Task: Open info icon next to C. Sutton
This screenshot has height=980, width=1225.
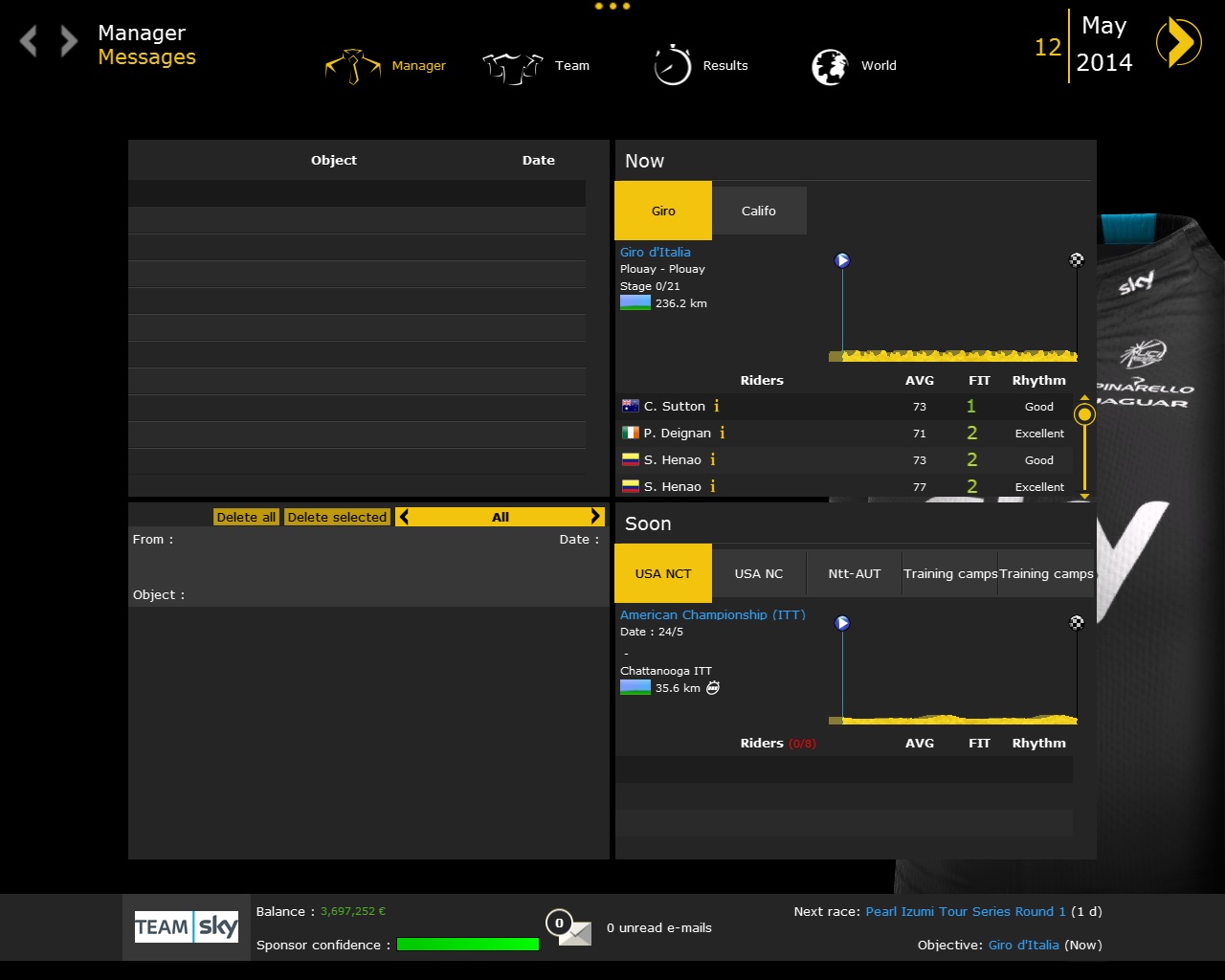Action: [x=716, y=407]
